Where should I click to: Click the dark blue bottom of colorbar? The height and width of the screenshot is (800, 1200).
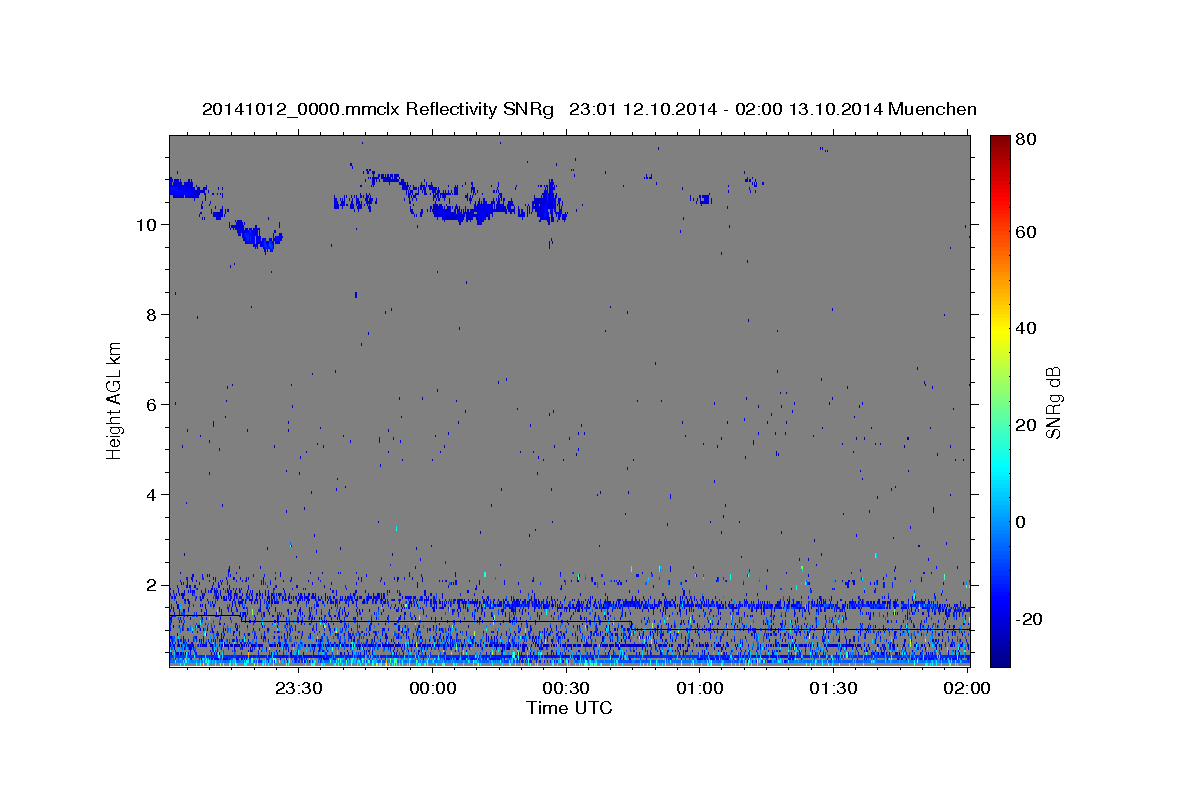[x=1000, y=657]
